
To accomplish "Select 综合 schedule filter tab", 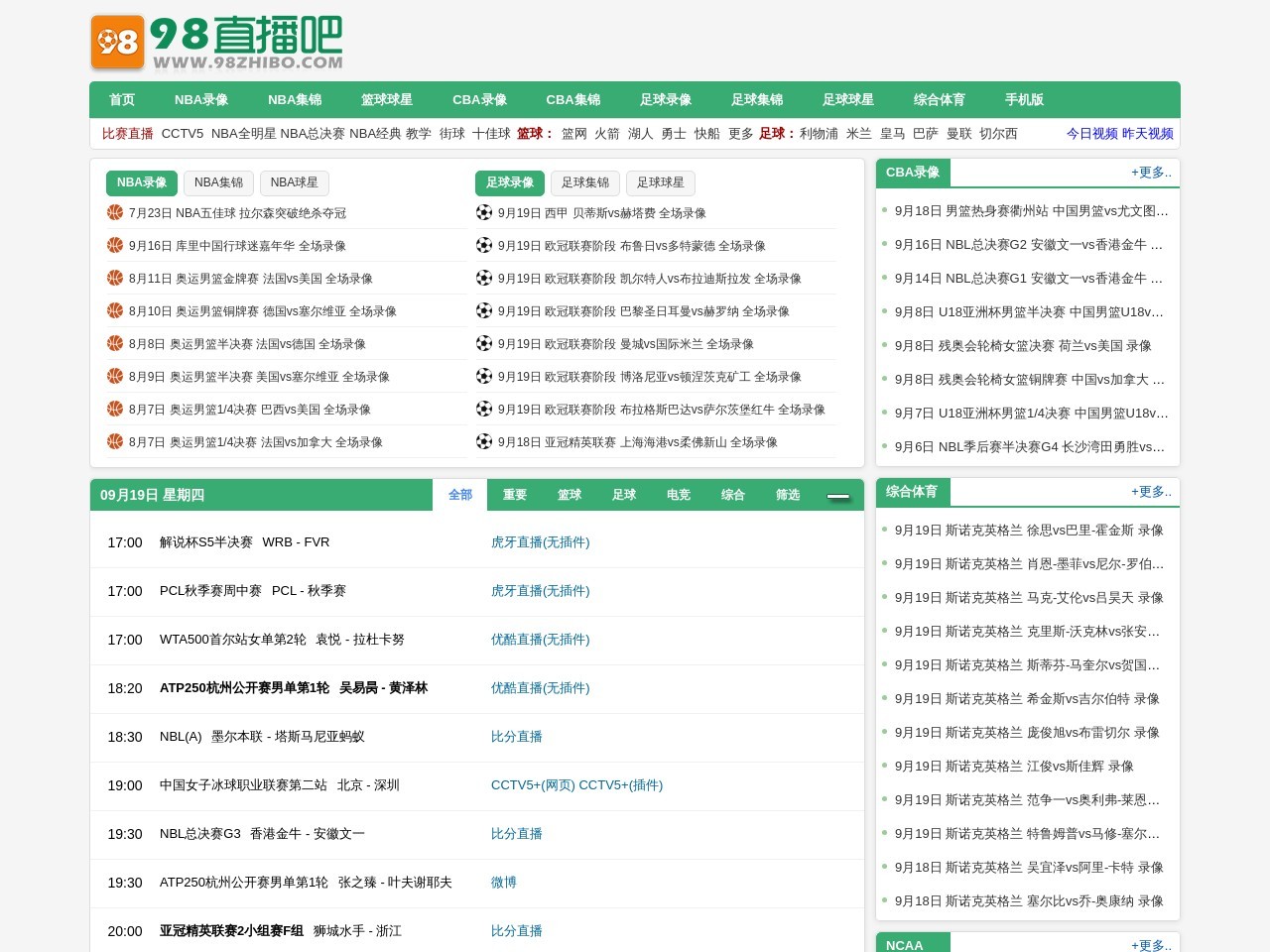I will coord(733,495).
